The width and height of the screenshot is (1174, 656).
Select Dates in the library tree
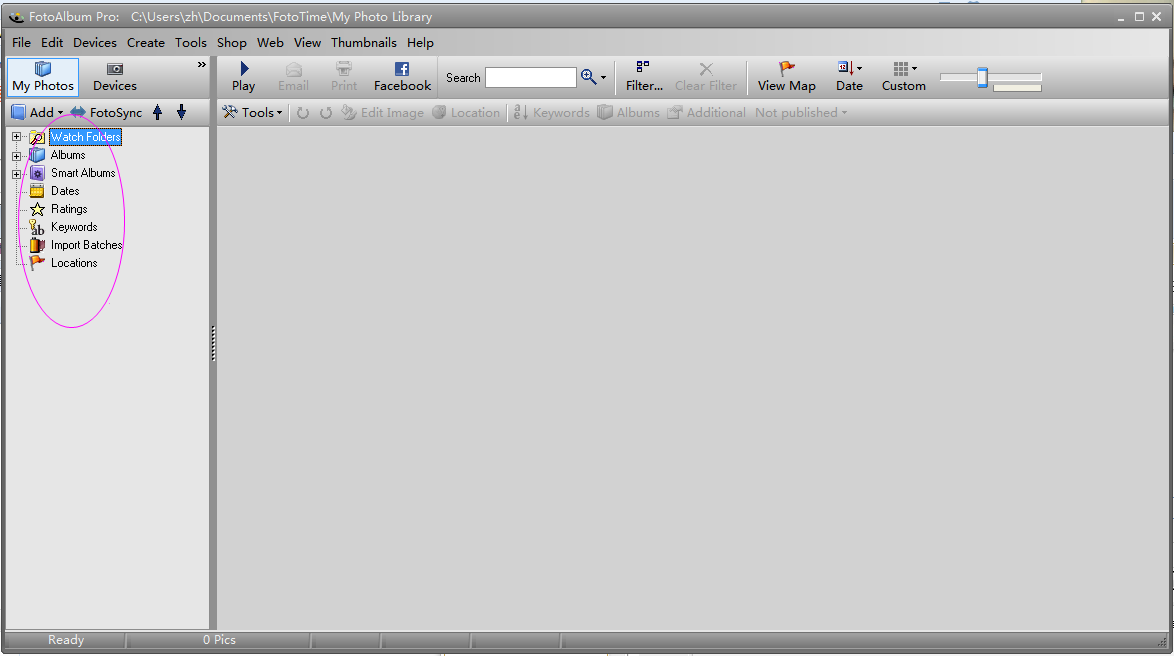click(x=65, y=191)
